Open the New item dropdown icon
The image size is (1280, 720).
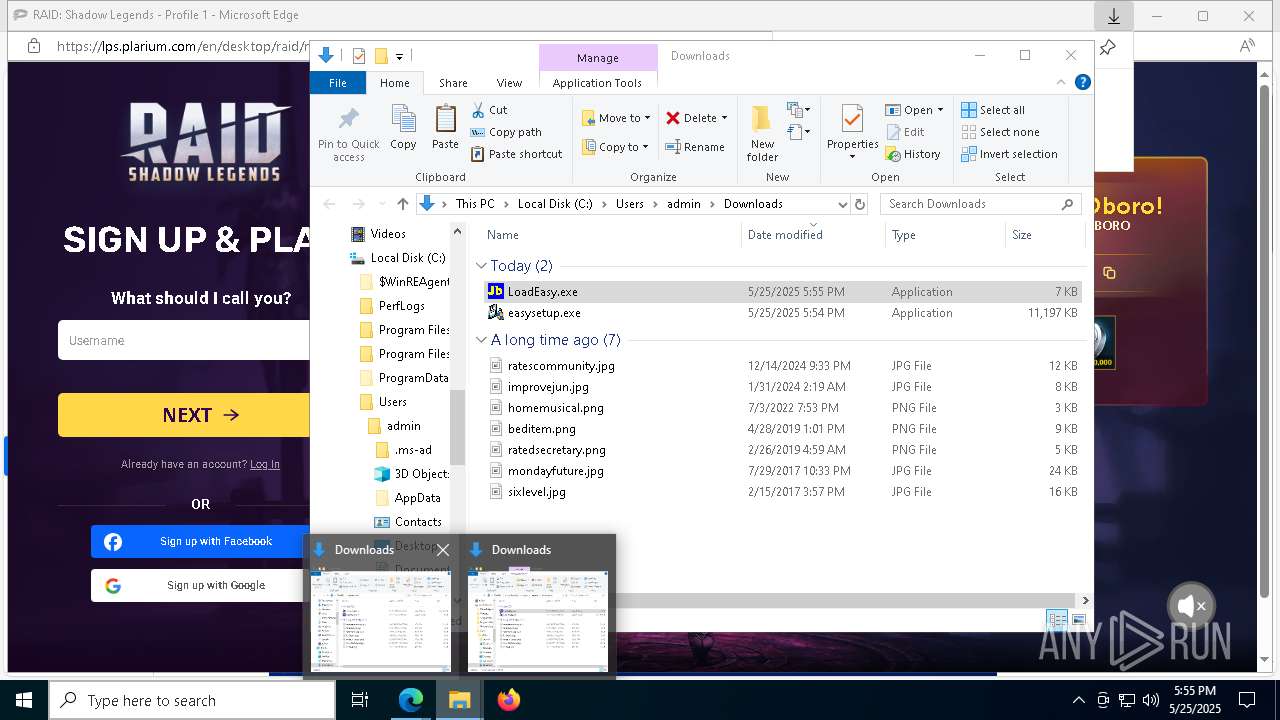[798, 110]
